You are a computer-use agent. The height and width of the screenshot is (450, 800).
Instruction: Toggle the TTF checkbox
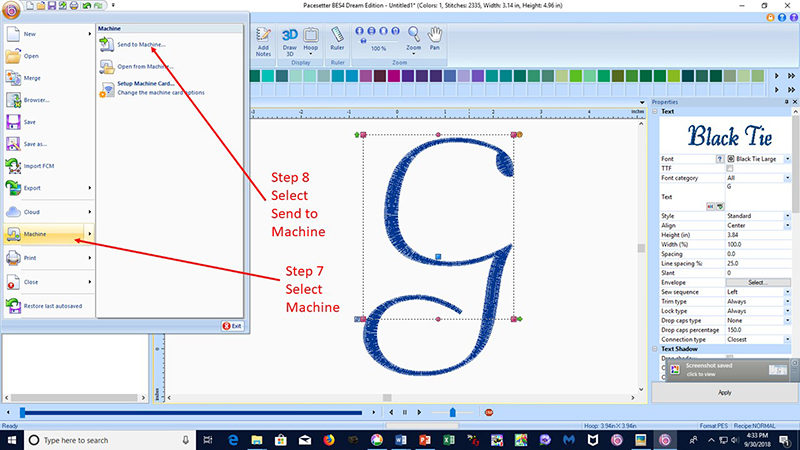[x=730, y=168]
